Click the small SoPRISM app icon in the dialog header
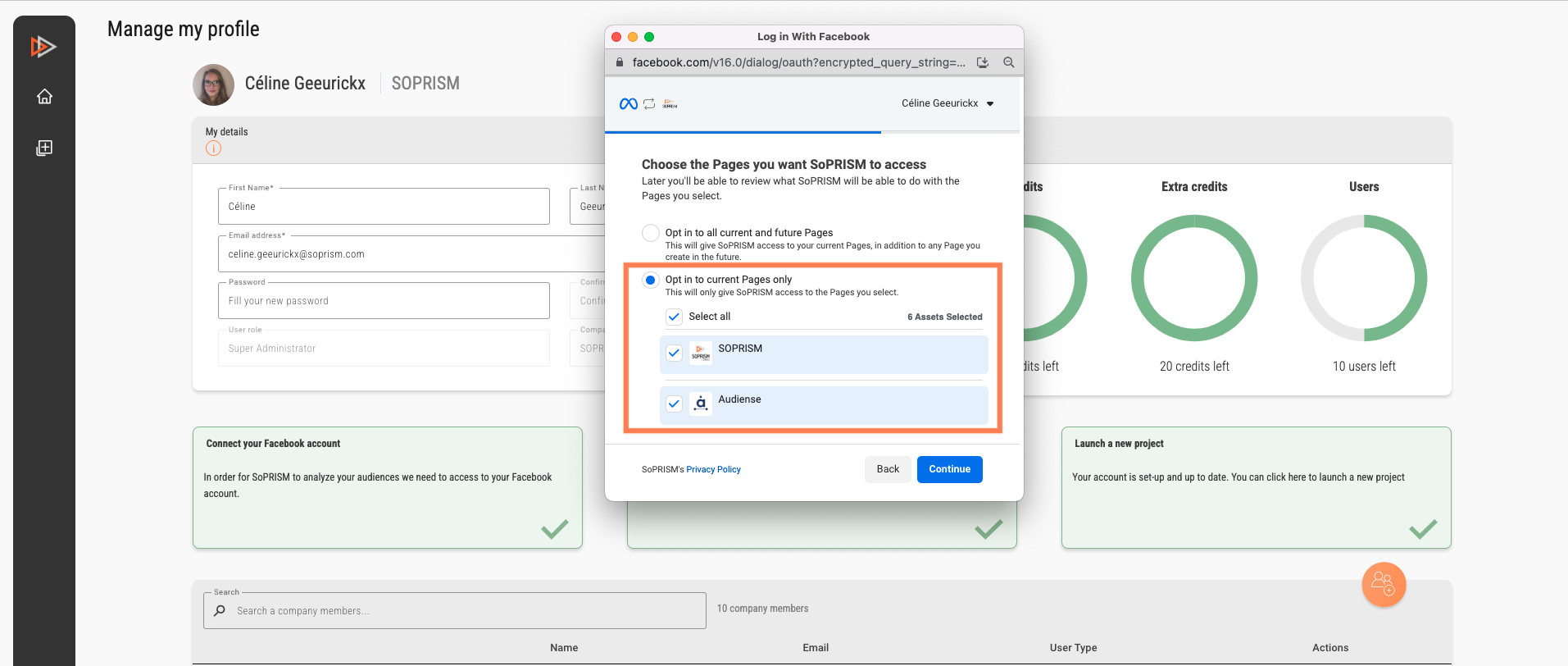 (x=670, y=104)
